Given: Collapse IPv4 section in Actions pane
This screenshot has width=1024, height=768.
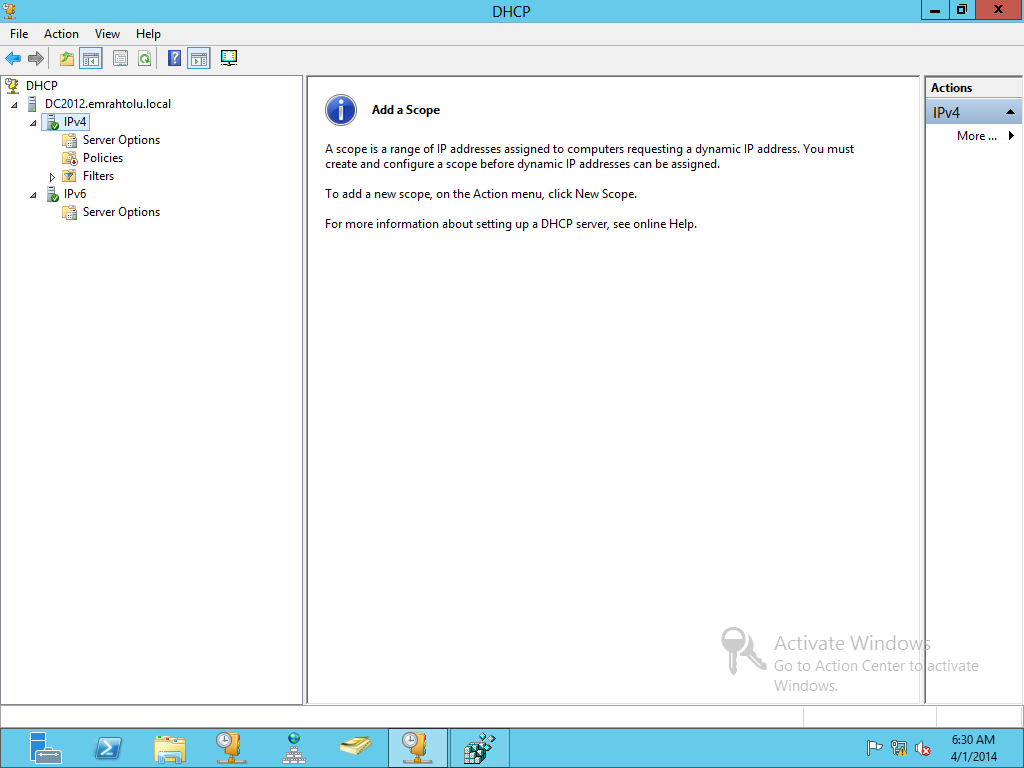Looking at the screenshot, I should 1010,112.
